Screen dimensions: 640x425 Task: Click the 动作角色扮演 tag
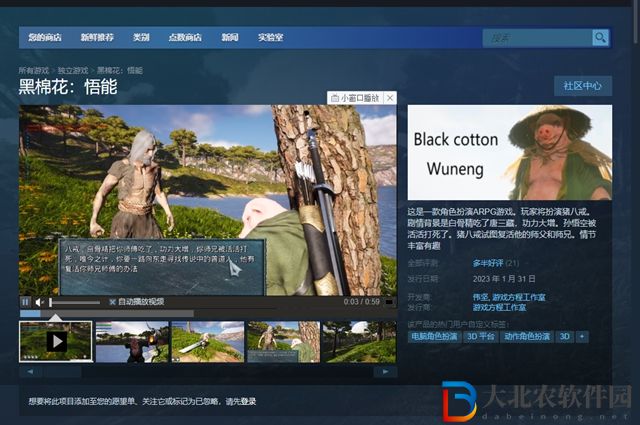(x=527, y=336)
